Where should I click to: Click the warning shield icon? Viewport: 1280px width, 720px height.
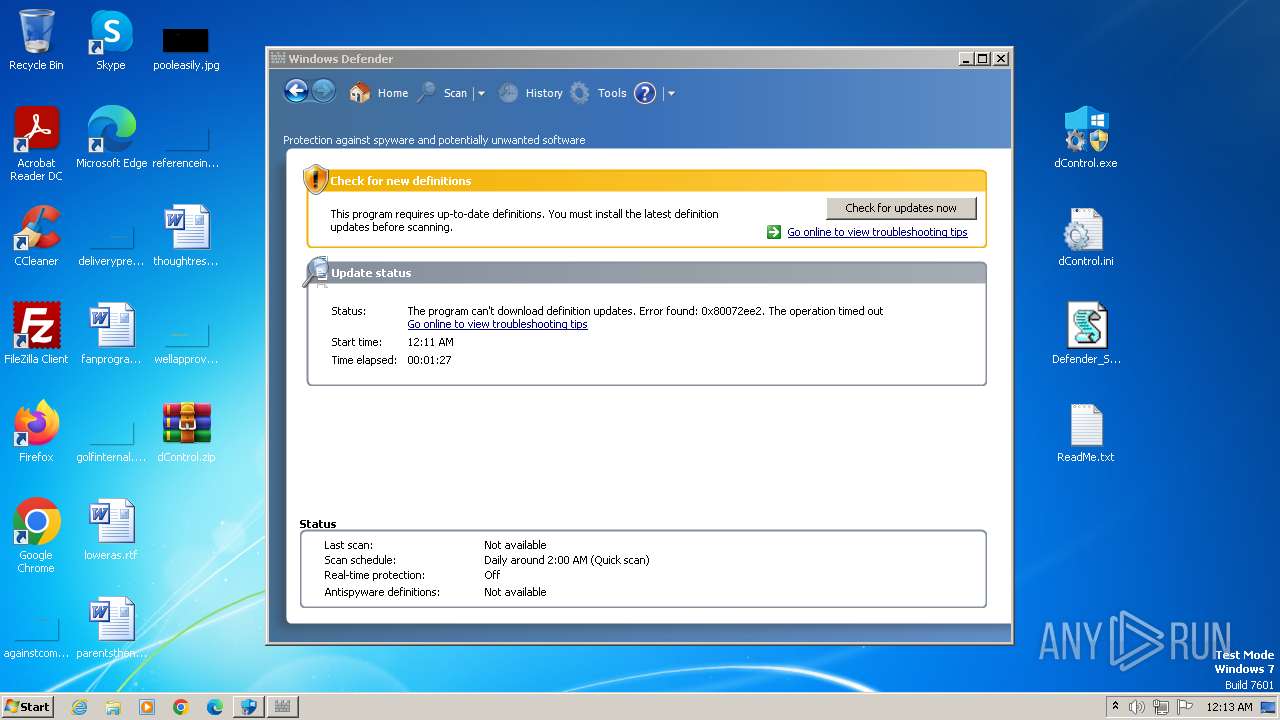[x=316, y=179]
